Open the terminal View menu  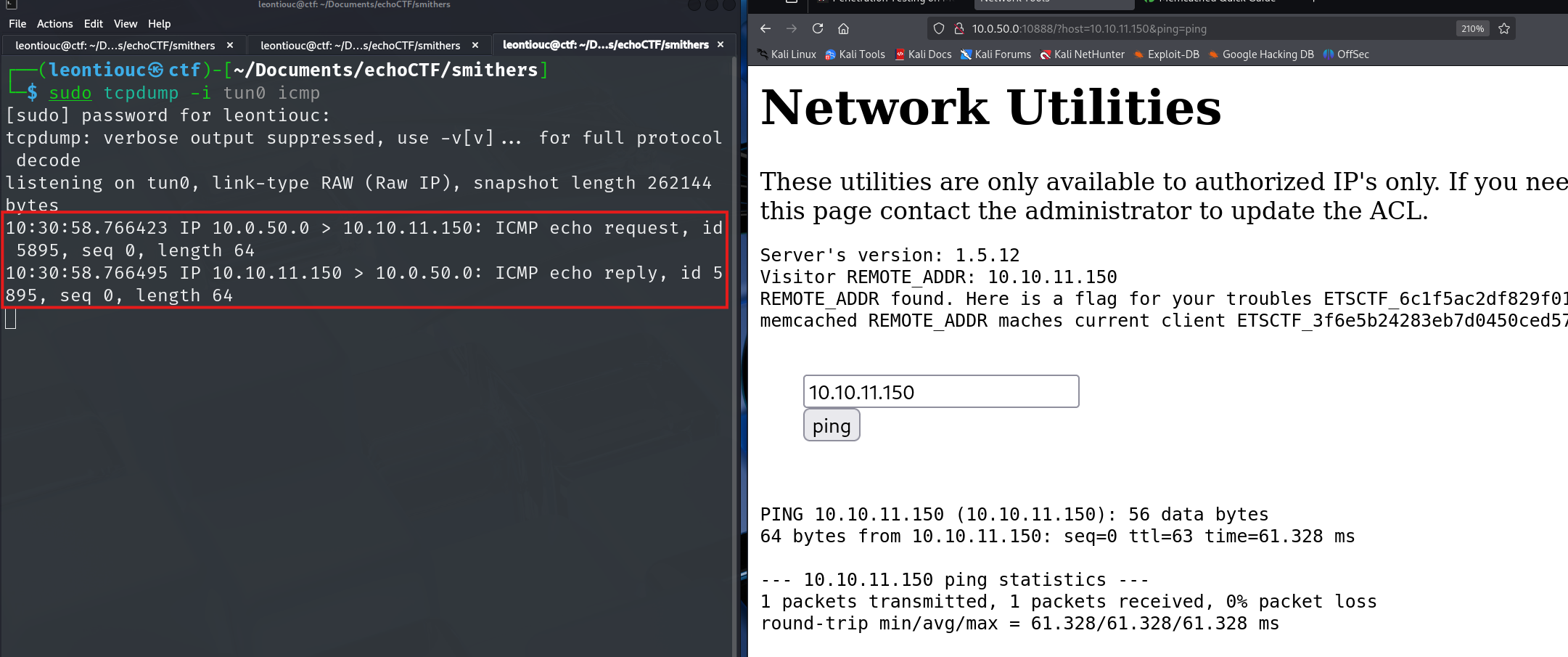(126, 24)
